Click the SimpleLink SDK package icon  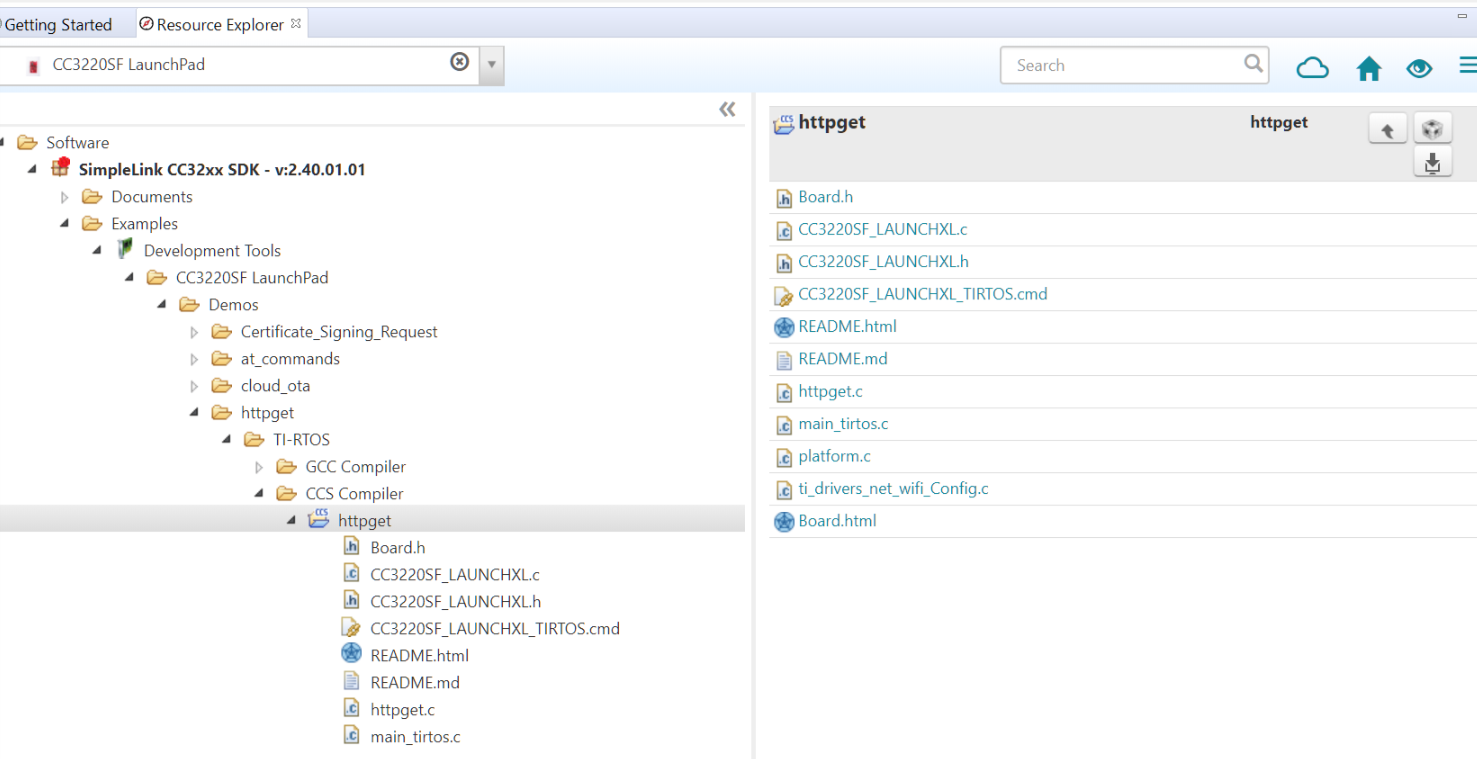point(60,167)
